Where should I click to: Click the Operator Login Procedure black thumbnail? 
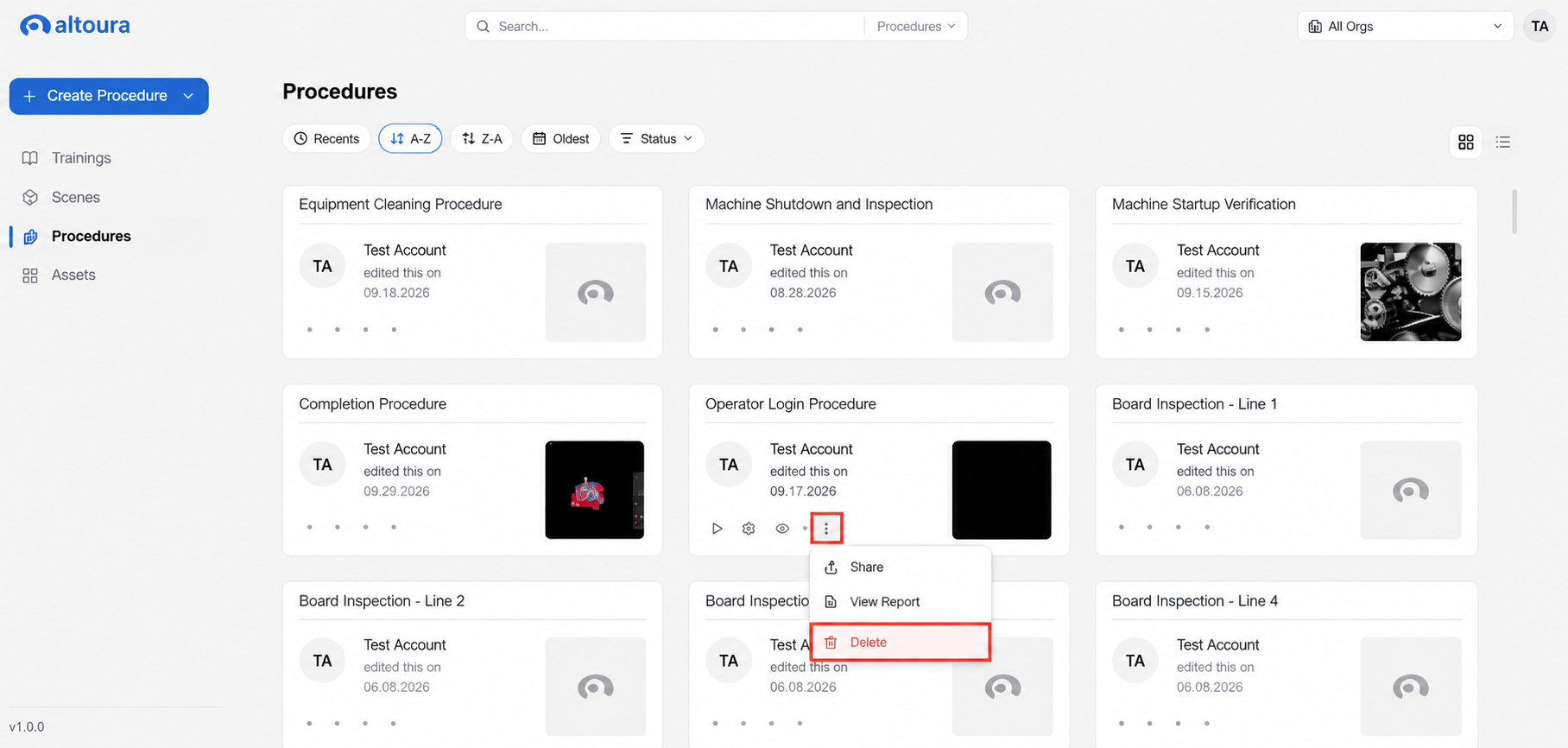(1002, 490)
